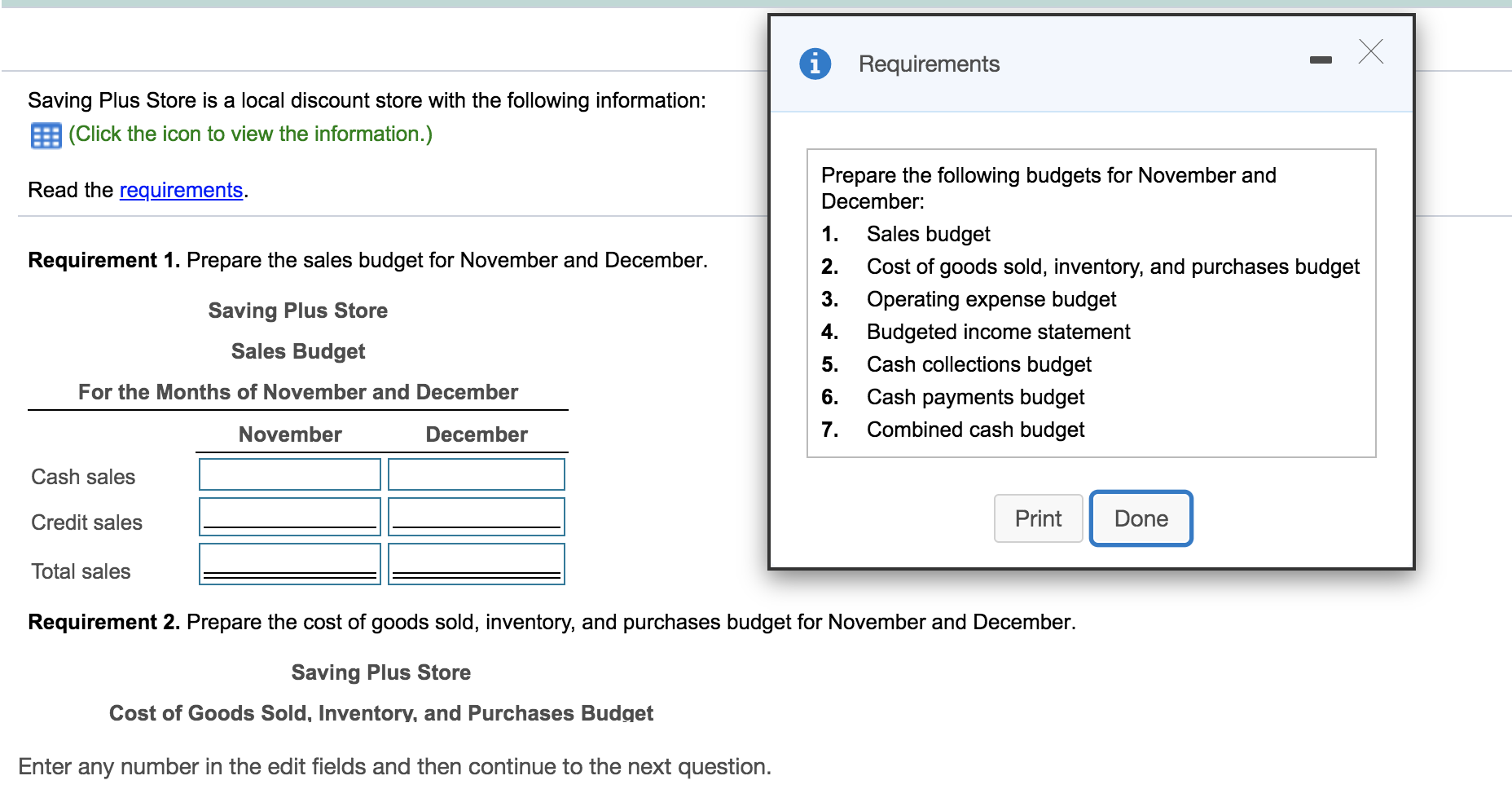Click the X to close the Requirements dialog
The height and width of the screenshot is (789, 1512).
(x=1371, y=52)
